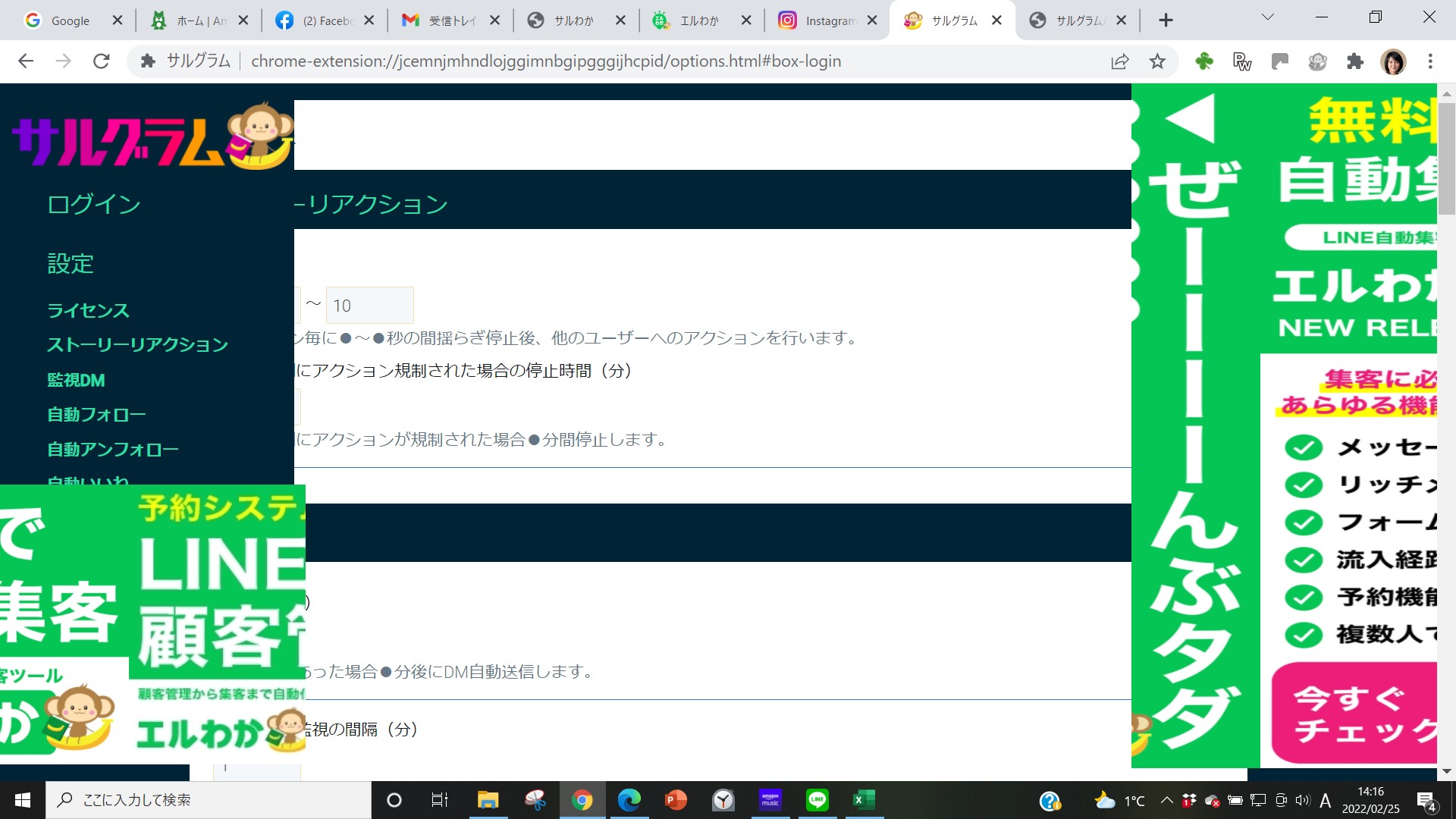The height and width of the screenshot is (819, 1456).
Task: Open Task View on the taskbar
Action: [440, 800]
